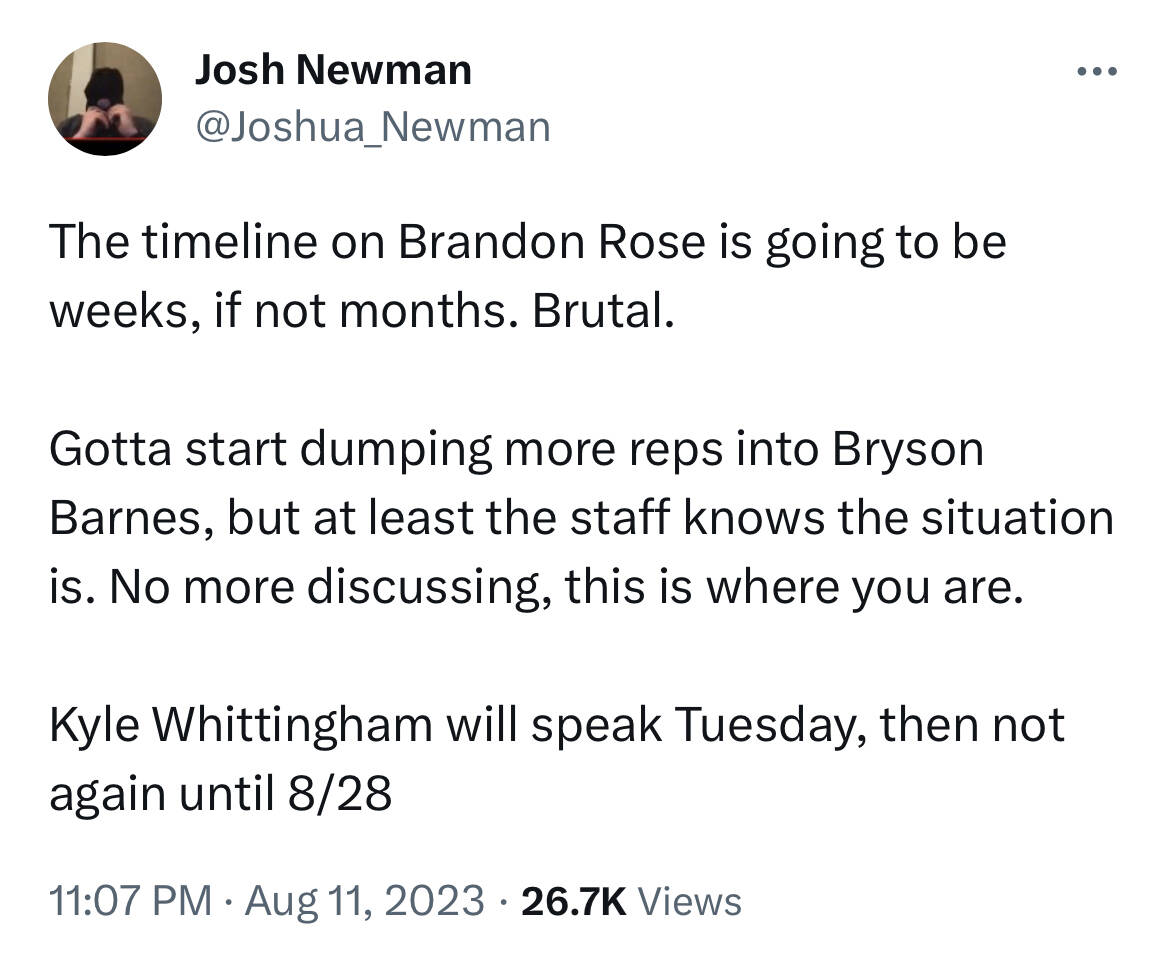This screenshot has width=1170, height=961.
Task: Click the Aug 11, 2023 date
Action: tap(365, 900)
